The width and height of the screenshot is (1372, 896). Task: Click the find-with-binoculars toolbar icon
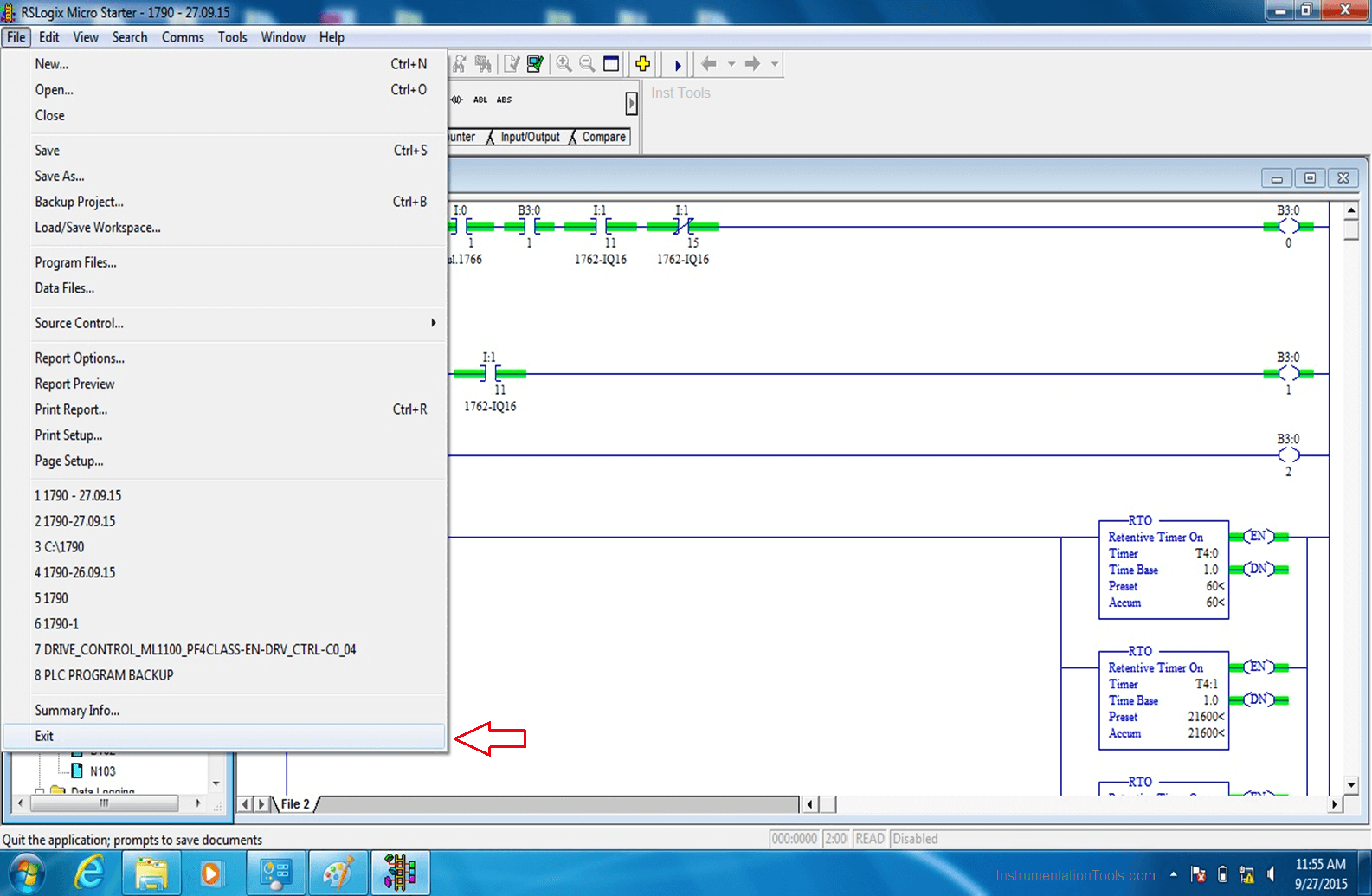[459, 63]
